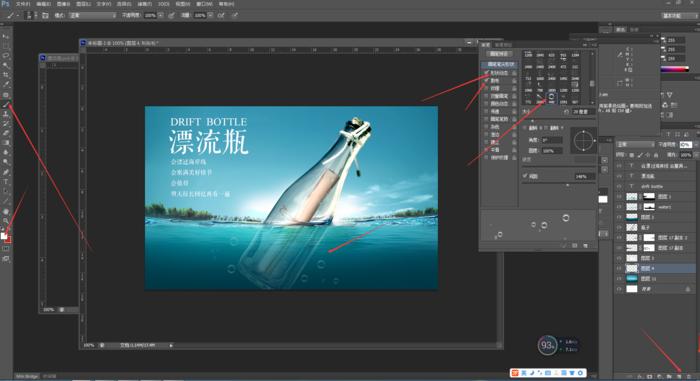Click the brush size pixel value field
The image size is (700, 381).
583,112
